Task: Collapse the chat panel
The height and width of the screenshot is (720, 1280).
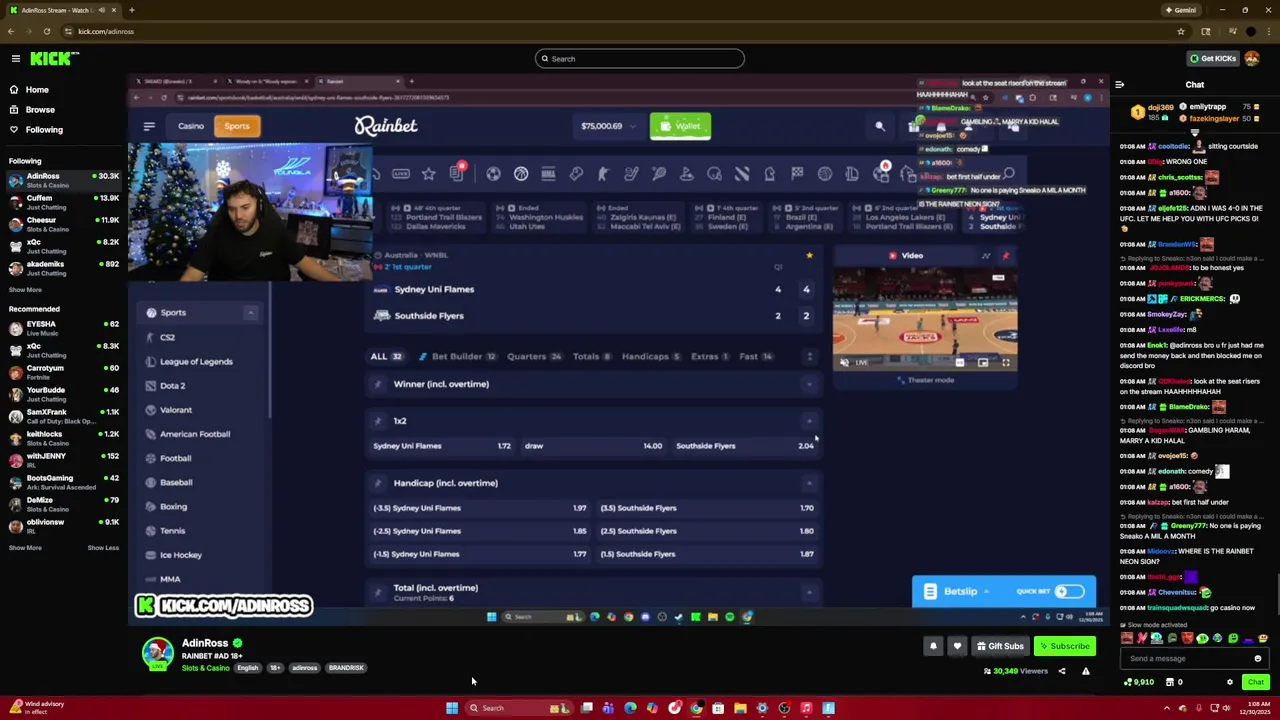Action: 1119,85
